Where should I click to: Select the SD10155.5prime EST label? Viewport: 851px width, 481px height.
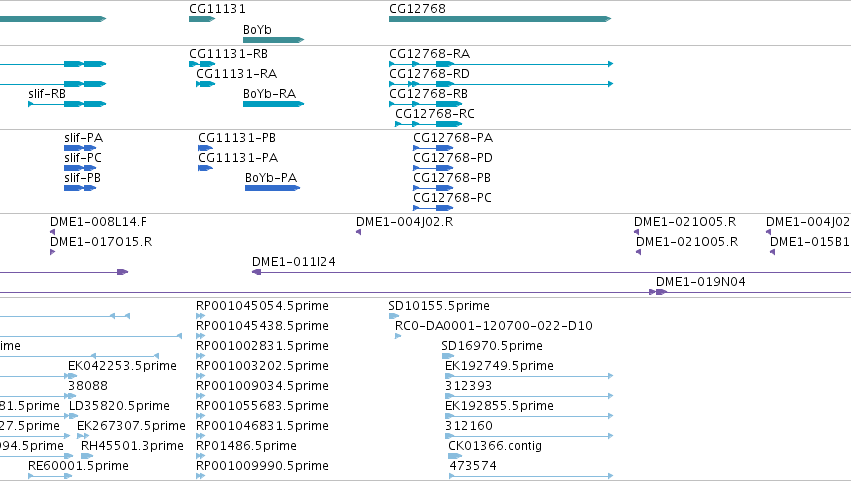pos(439,306)
